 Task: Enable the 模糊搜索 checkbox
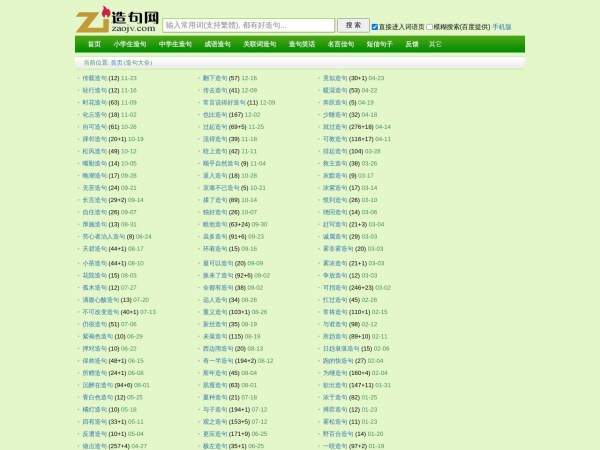coord(430,26)
